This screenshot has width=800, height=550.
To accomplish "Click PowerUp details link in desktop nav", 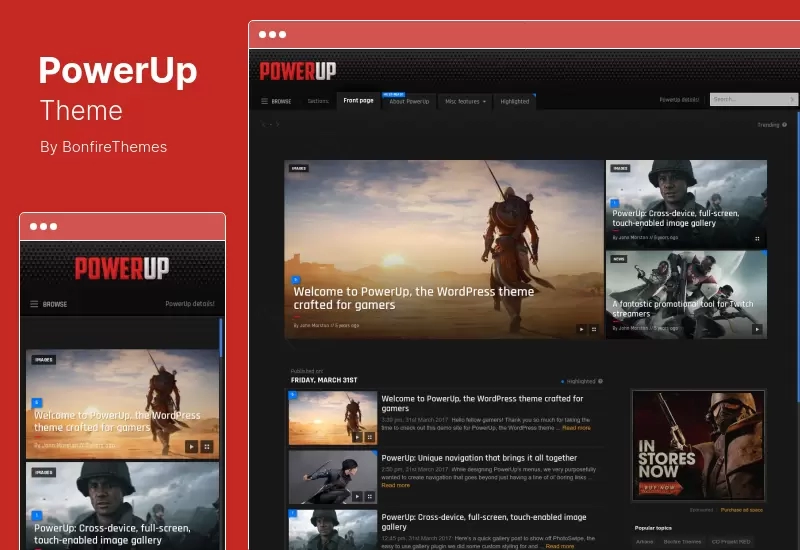I will (x=679, y=99).
